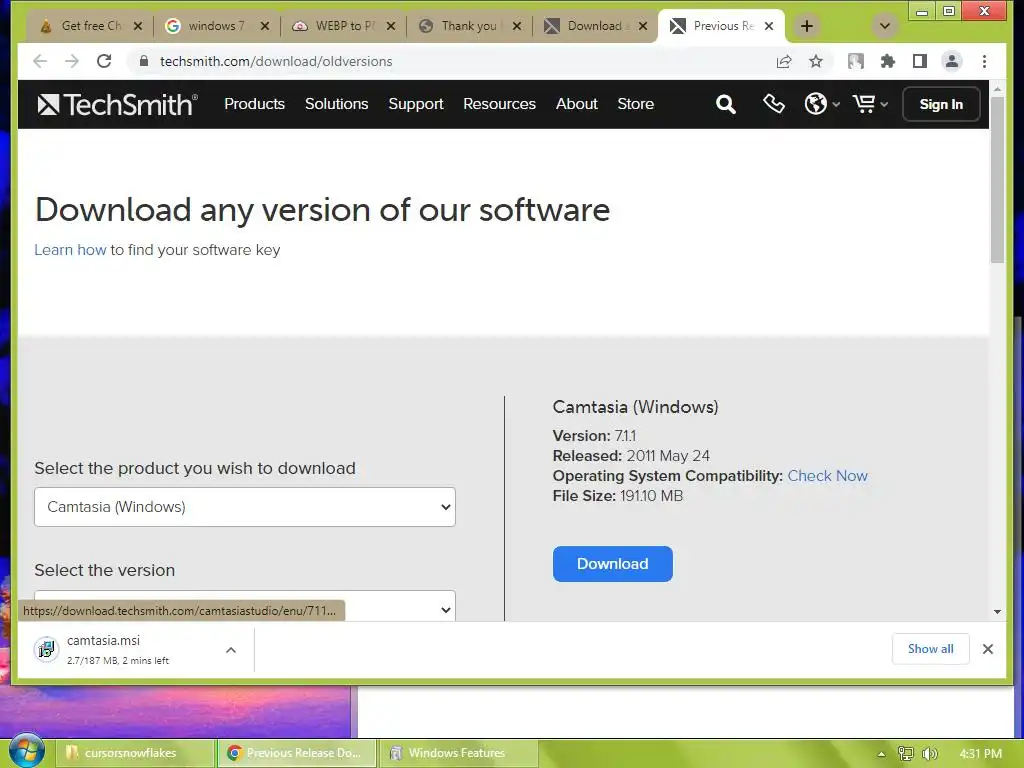
Task: Open the Chrome profile avatar
Action: 952,61
